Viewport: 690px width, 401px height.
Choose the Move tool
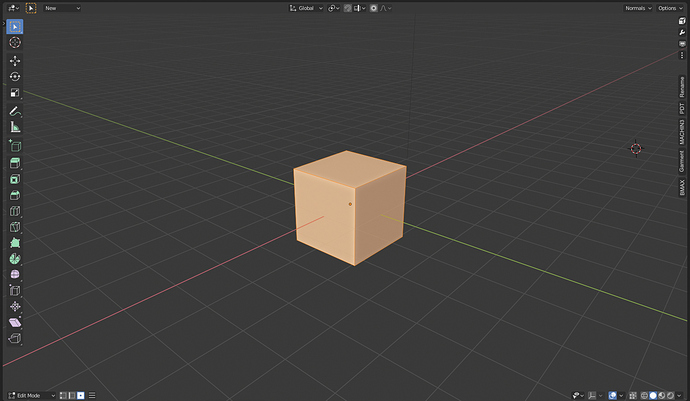click(x=15, y=61)
